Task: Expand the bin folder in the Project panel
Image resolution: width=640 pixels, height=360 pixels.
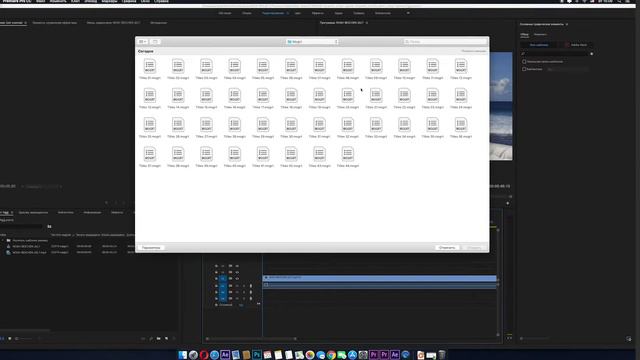Action: (x=3, y=240)
